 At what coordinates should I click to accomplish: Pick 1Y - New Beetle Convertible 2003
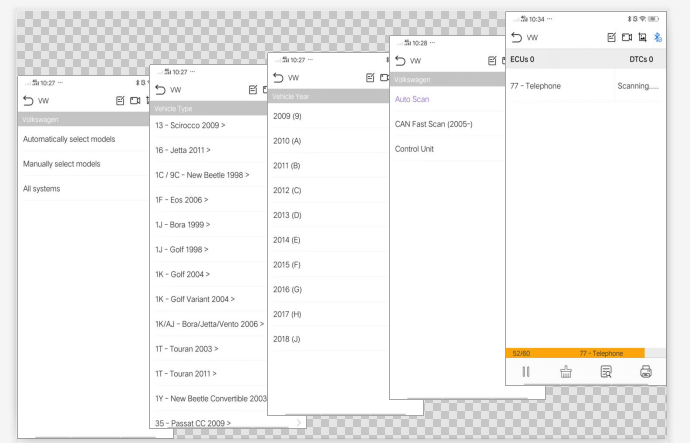209,399
